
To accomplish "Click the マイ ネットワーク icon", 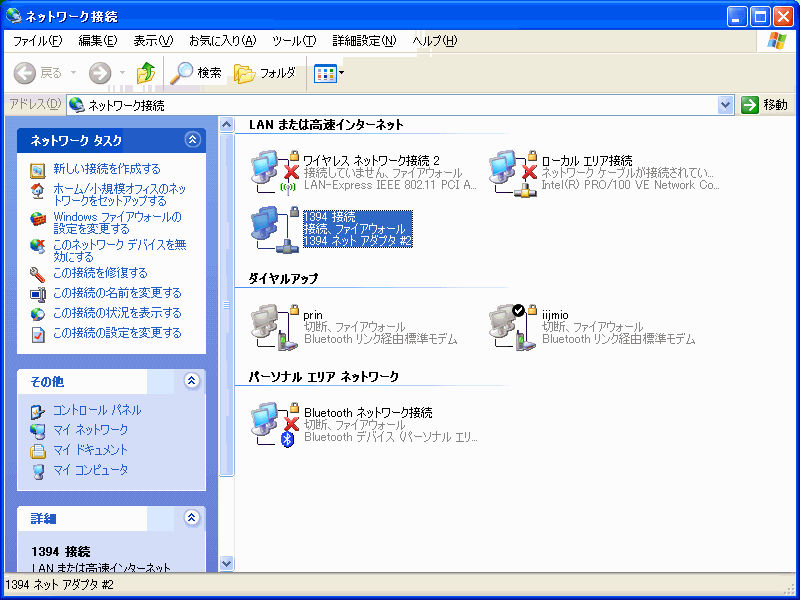I will (38, 431).
